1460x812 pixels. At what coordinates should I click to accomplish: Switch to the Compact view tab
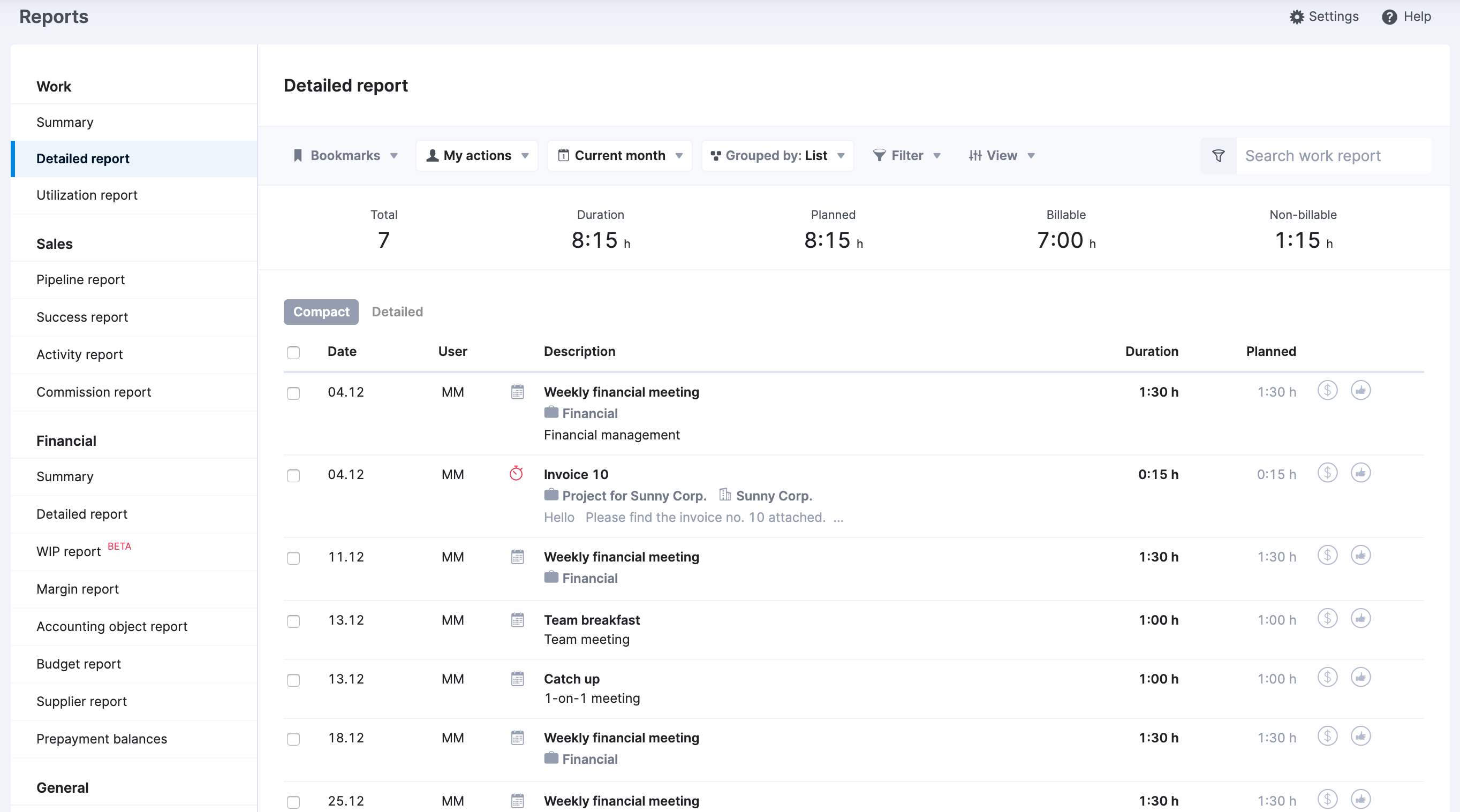pos(321,312)
